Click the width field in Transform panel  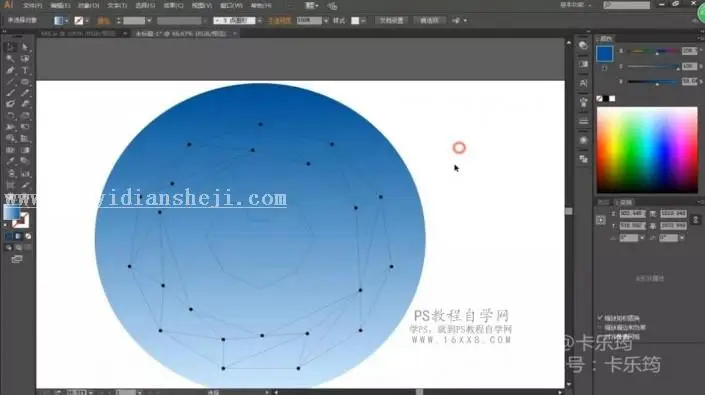[673, 214]
